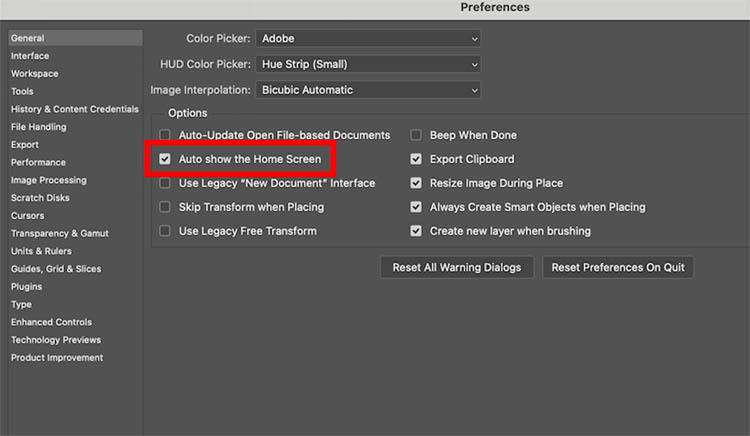Enable Beep When Done checkbox
The height and width of the screenshot is (436, 750).
tap(416, 135)
